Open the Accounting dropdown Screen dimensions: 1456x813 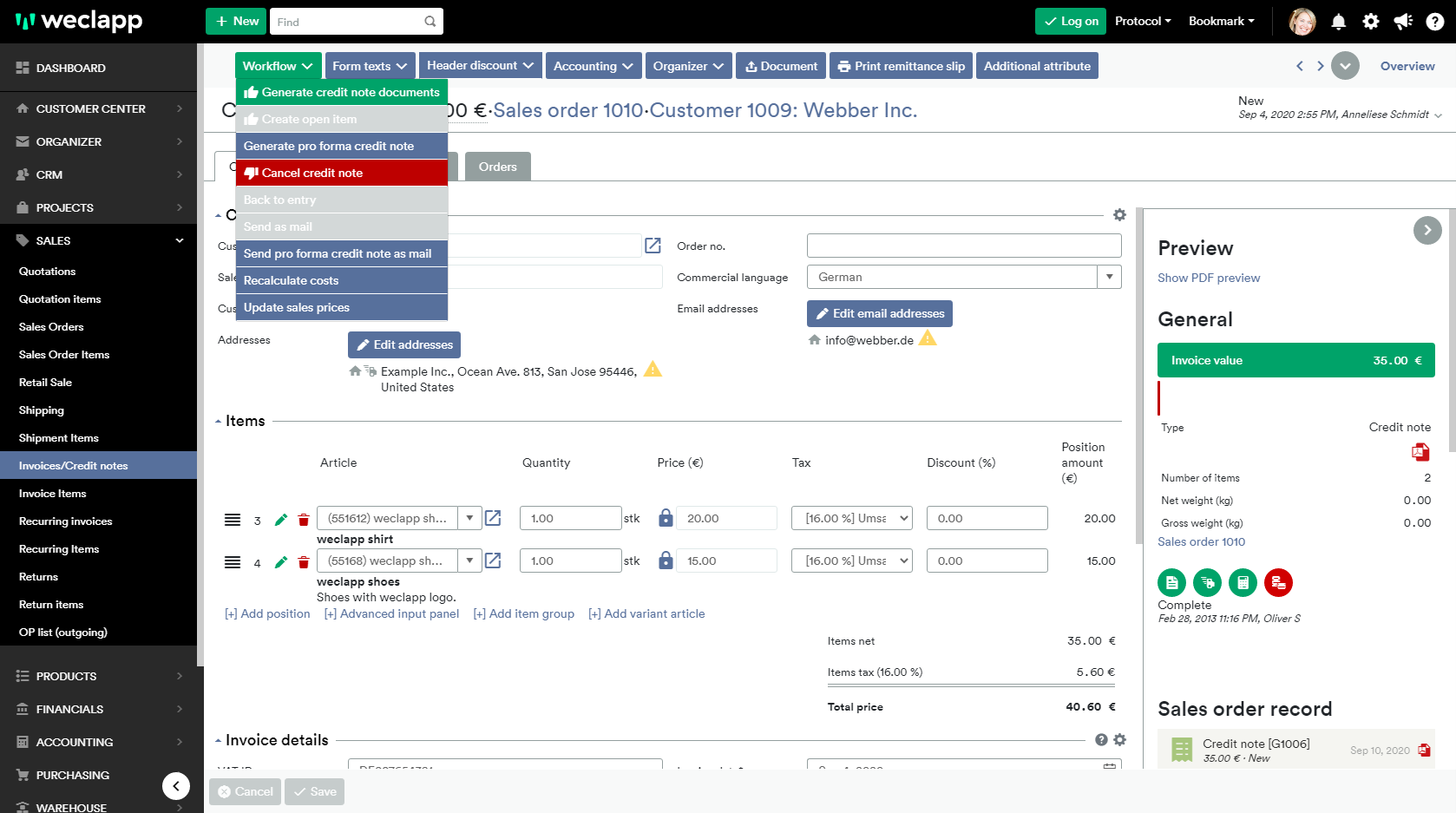594,66
